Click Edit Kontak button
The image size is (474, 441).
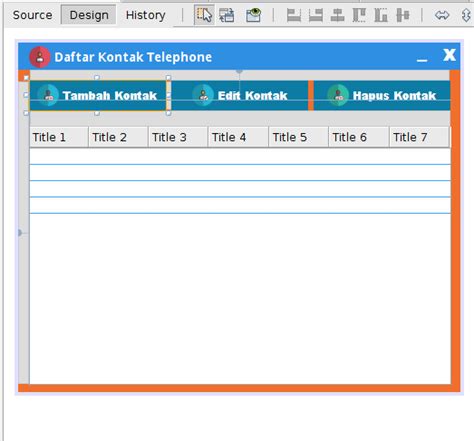click(240, 96)
